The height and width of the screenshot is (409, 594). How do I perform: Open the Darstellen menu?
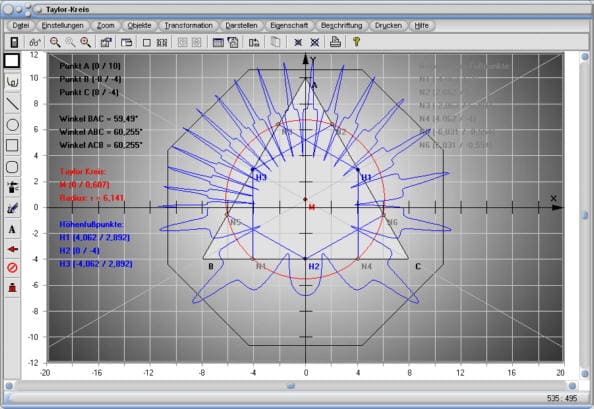click(x=241, y=25)
